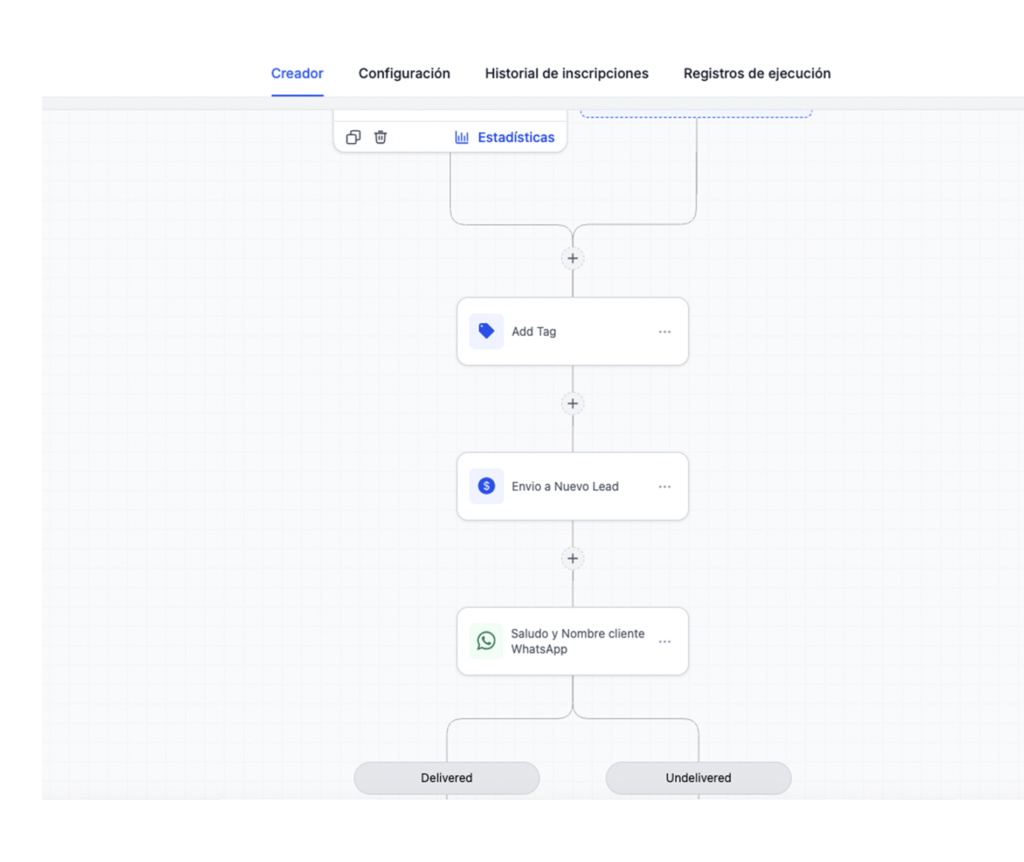Click the duplicate step icon

pyautogui.click(x=353, y=138)
